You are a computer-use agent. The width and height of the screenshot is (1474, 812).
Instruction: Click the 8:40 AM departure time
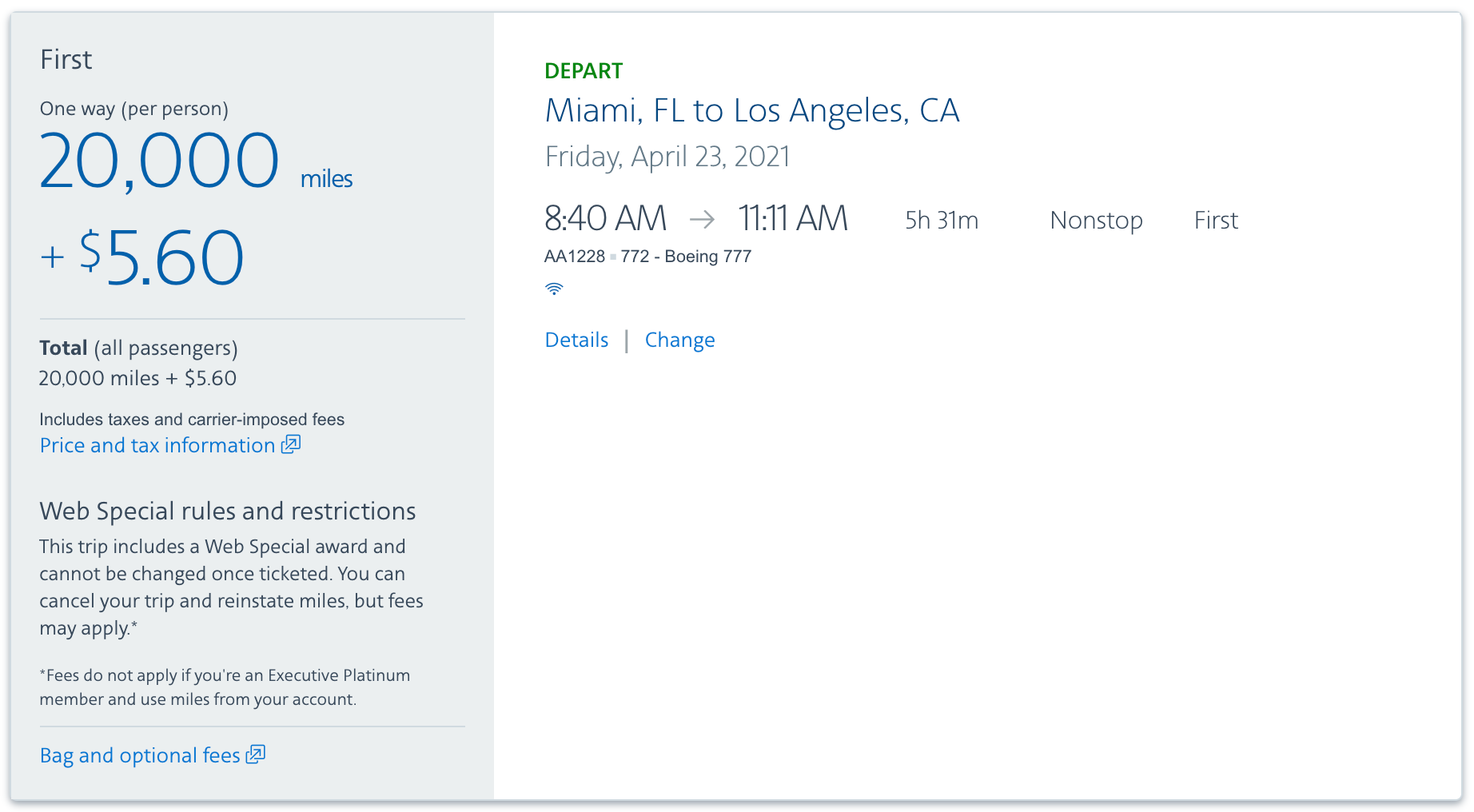point(605,218)
